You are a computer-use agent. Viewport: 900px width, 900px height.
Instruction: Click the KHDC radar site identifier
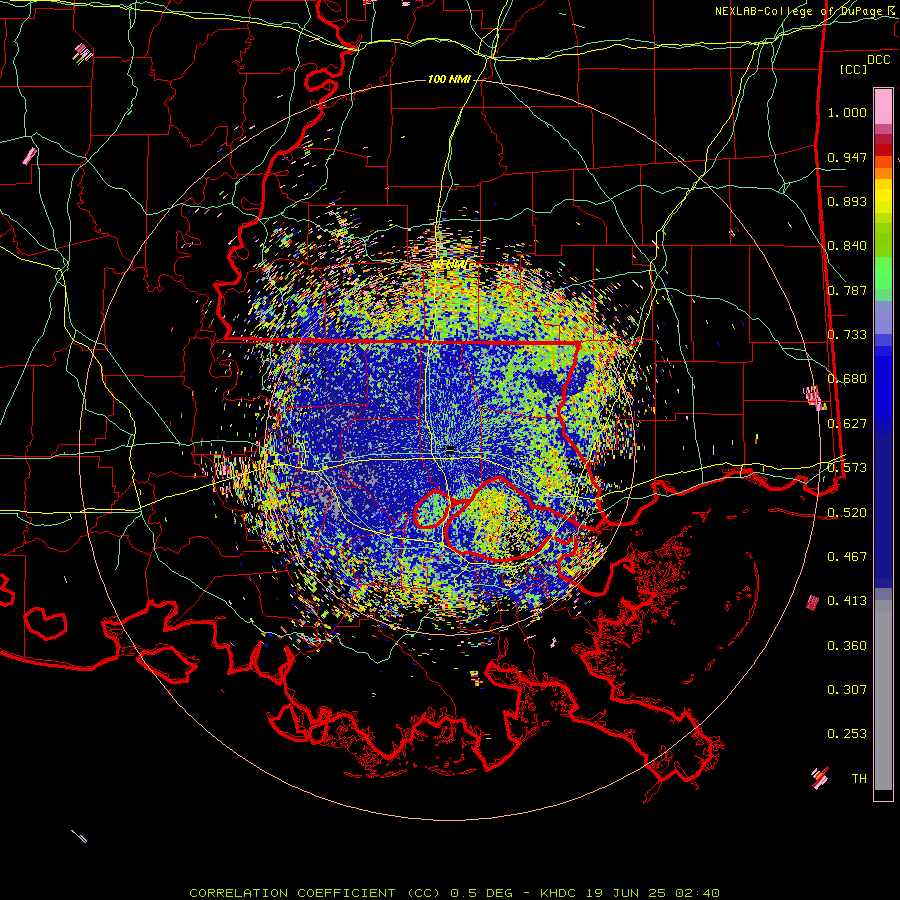(559, 893)
